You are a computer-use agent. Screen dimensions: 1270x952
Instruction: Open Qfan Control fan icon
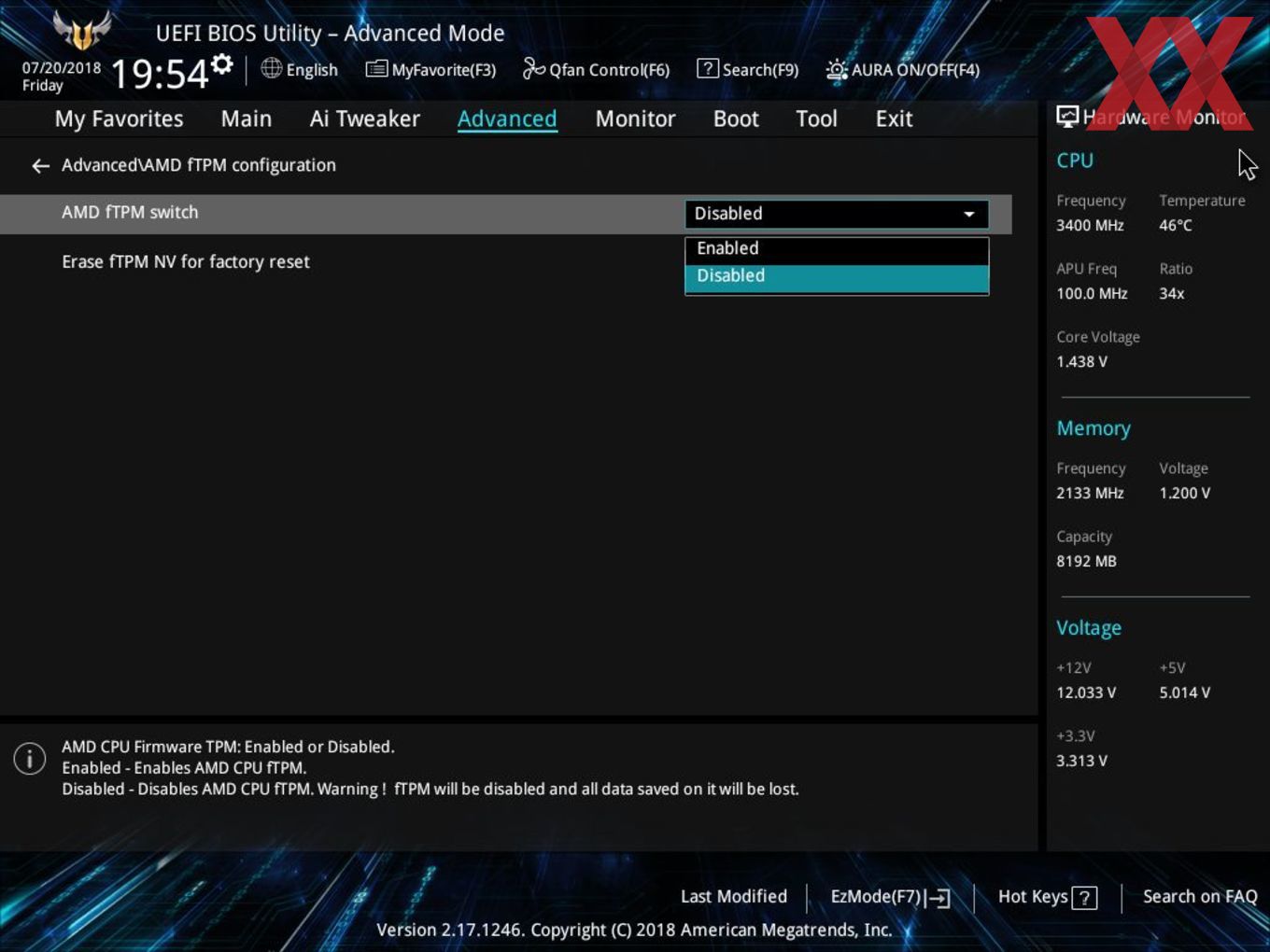[x=534, y=68]
